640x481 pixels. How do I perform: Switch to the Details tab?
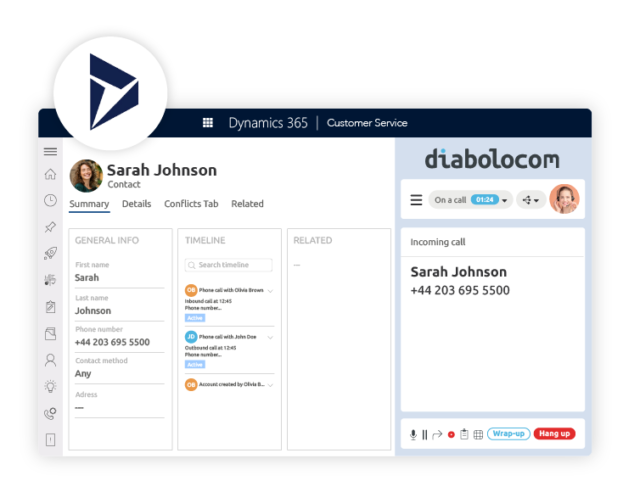pyautogui.click(x=136, y=204)
